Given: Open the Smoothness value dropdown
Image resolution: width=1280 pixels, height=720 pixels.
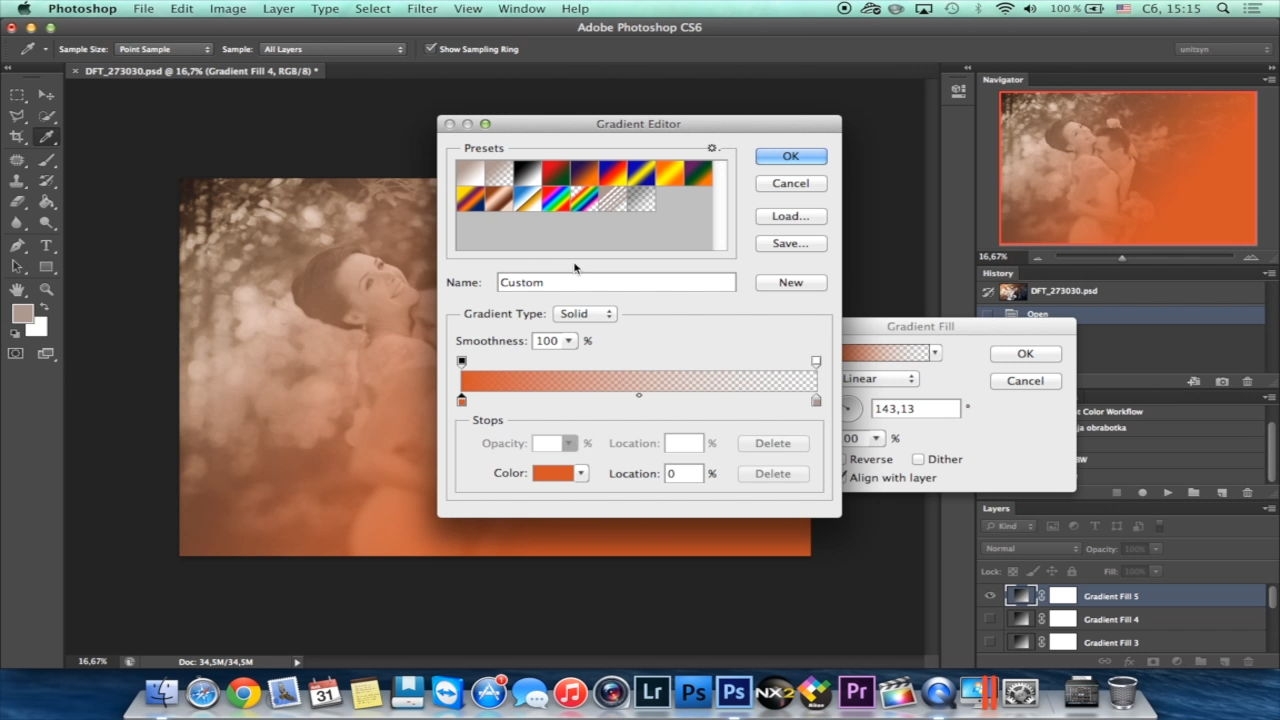Looking at the screenshot, I should 569,341.
